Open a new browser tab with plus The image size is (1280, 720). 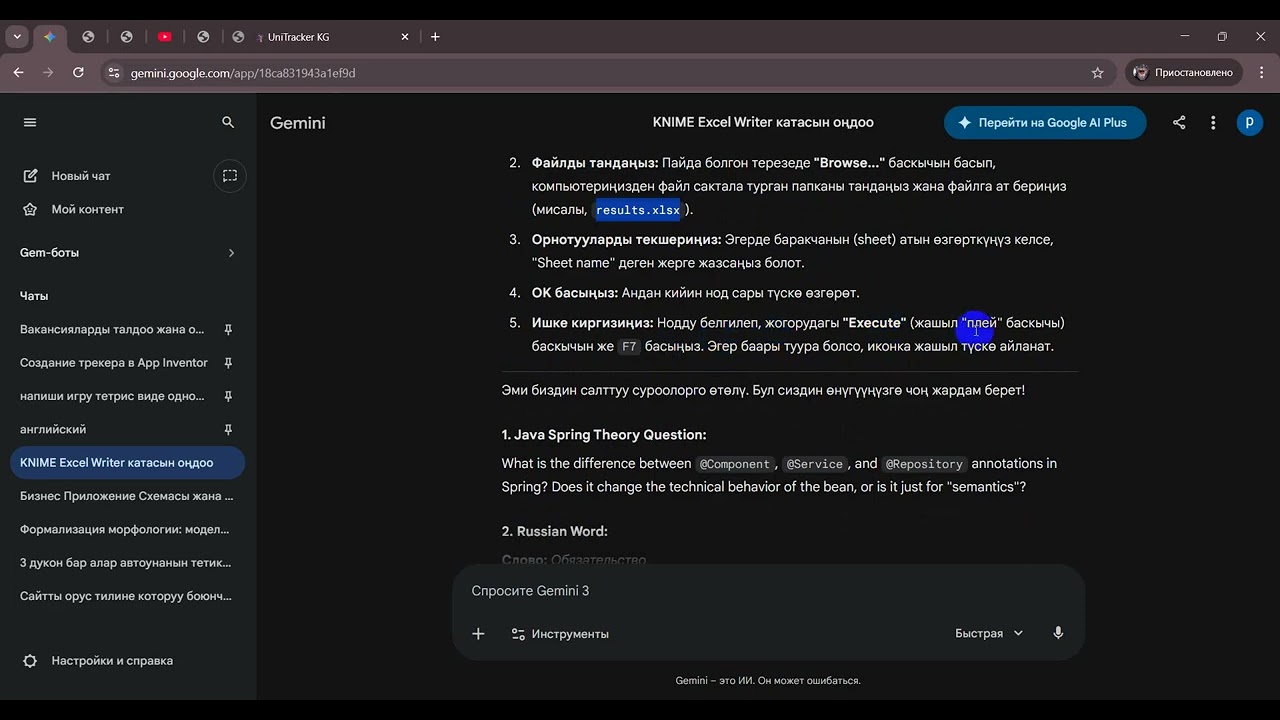coord(435,37)
